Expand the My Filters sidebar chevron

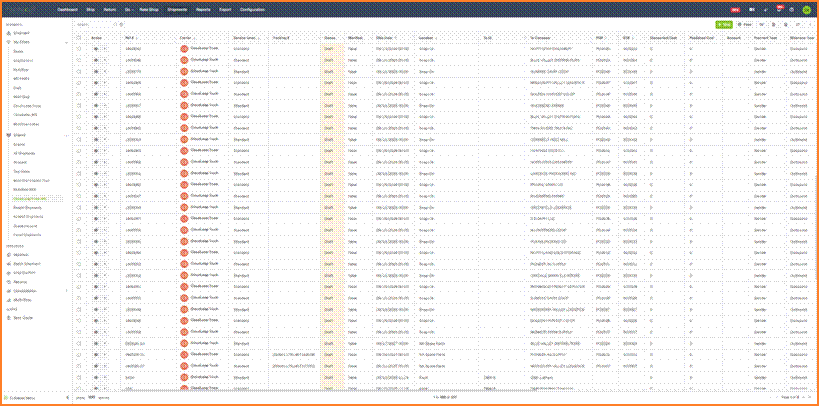(x=66, y=42)
